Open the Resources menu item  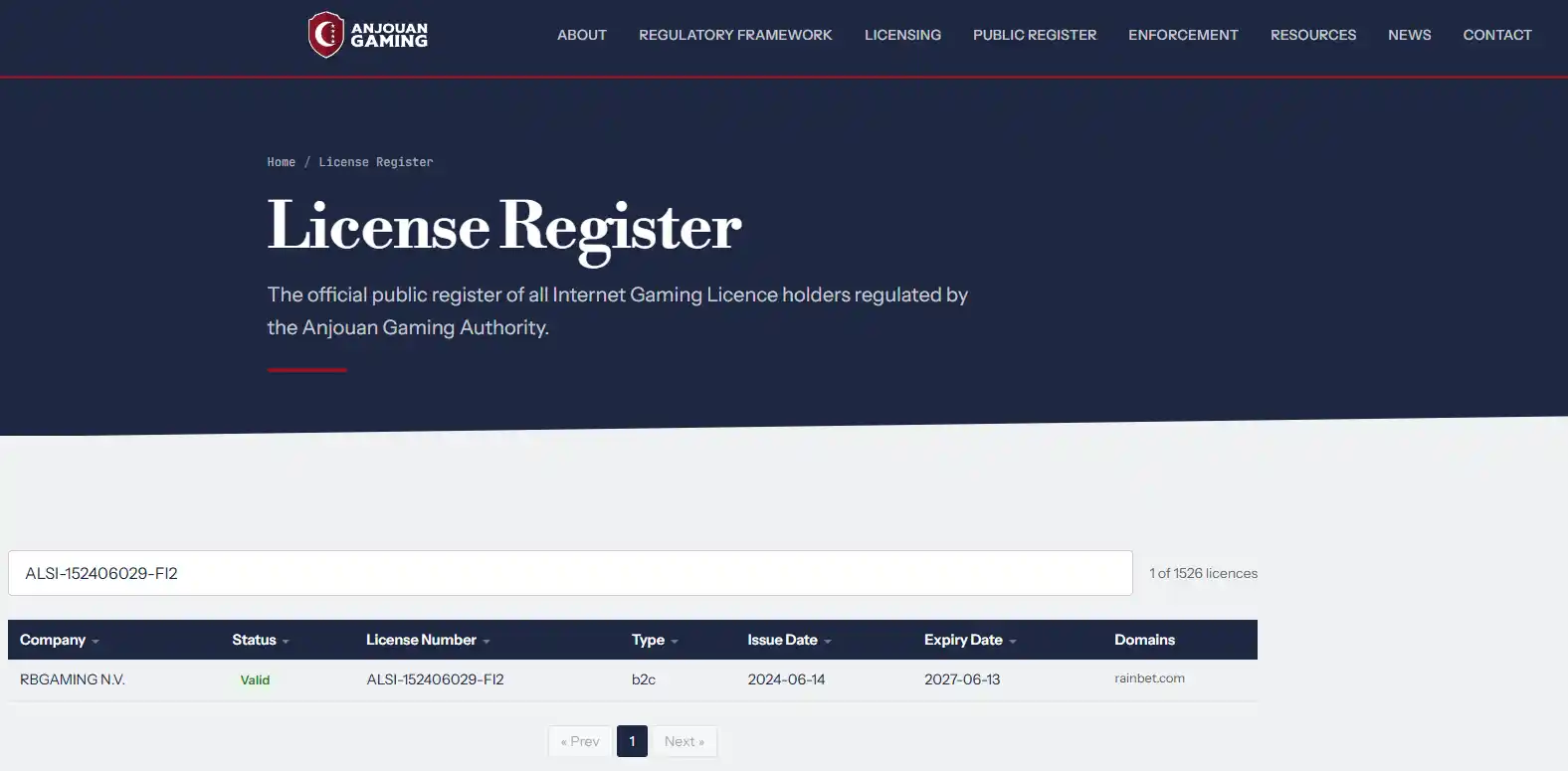click(1313, 35)
